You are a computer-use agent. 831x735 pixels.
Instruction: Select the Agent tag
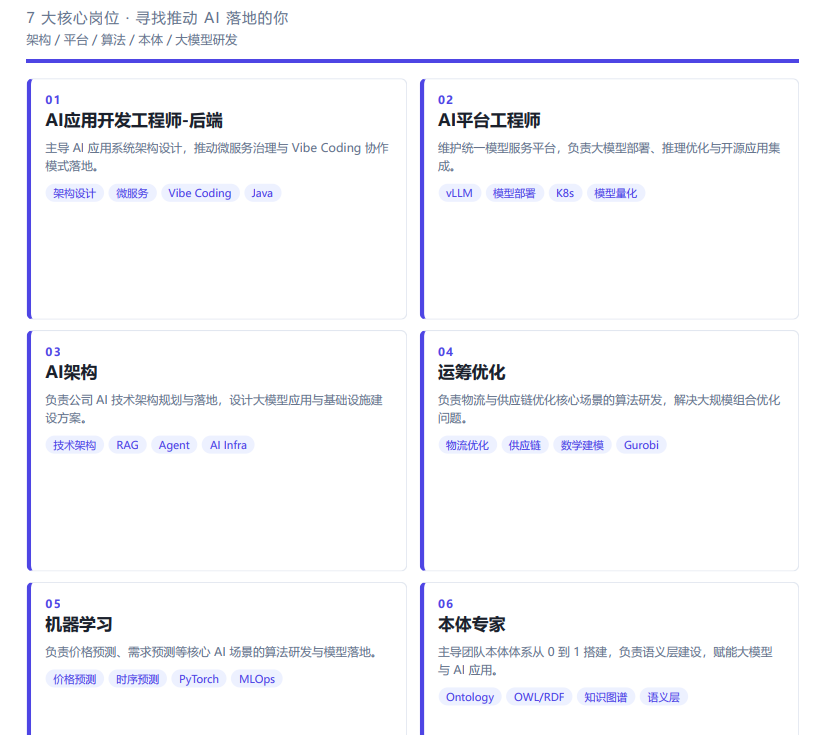coord(174,445)
